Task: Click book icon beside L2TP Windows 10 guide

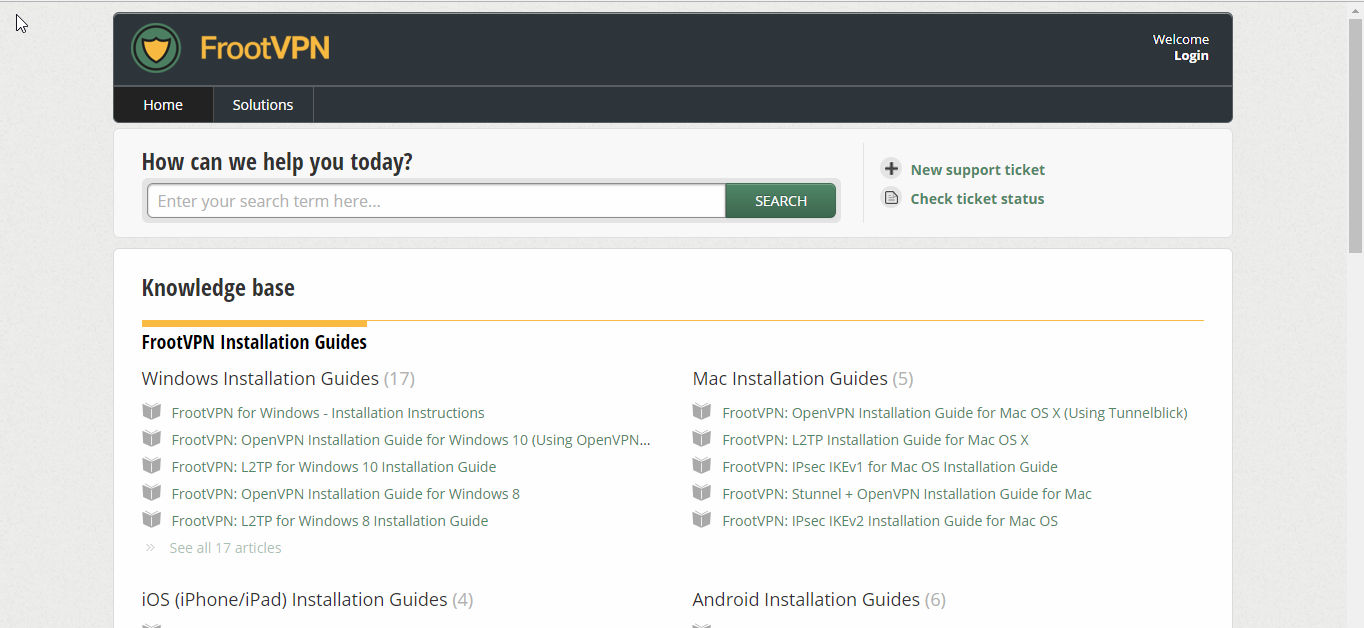Action: (151, 466)
